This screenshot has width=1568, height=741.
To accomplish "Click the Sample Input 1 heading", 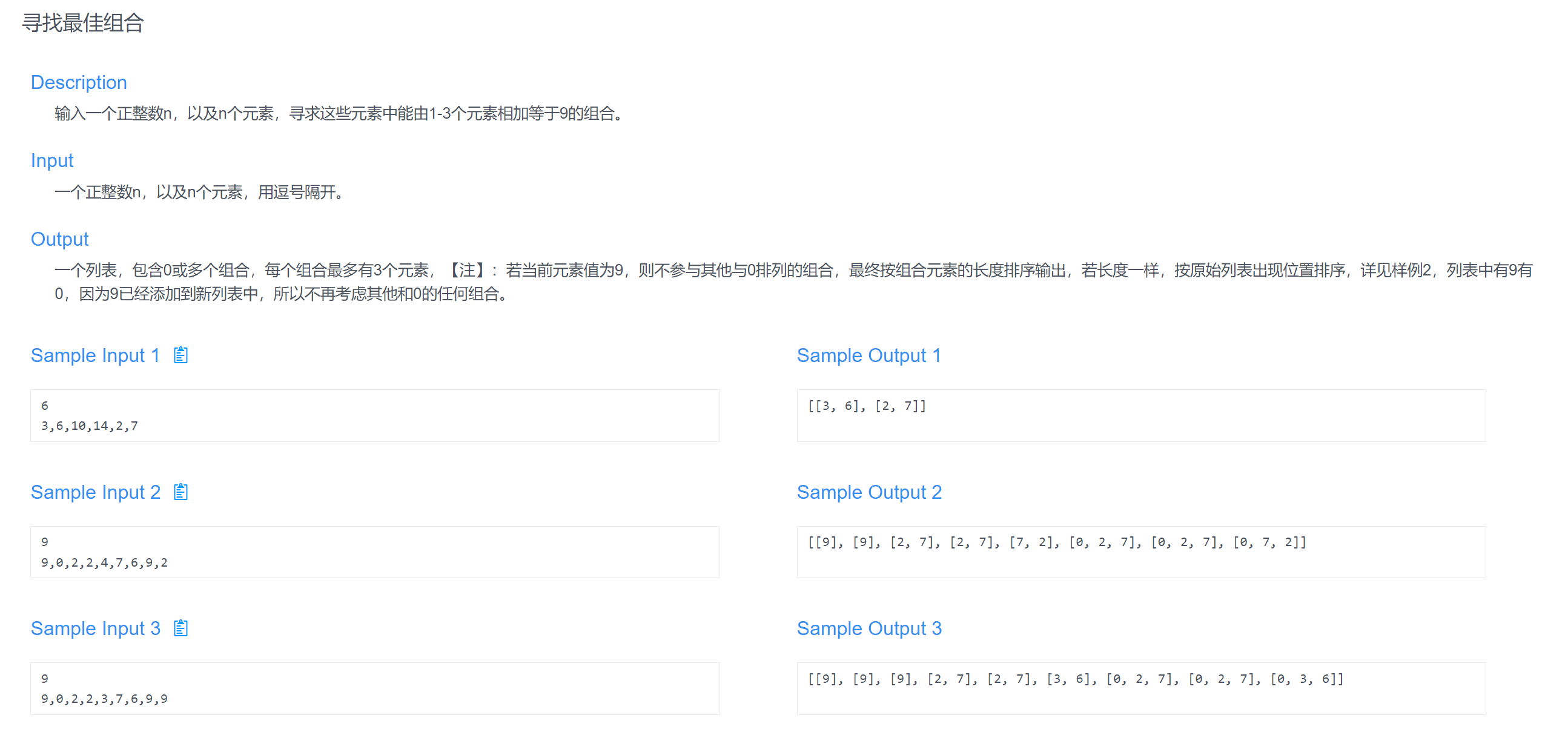I will (96, 355).
